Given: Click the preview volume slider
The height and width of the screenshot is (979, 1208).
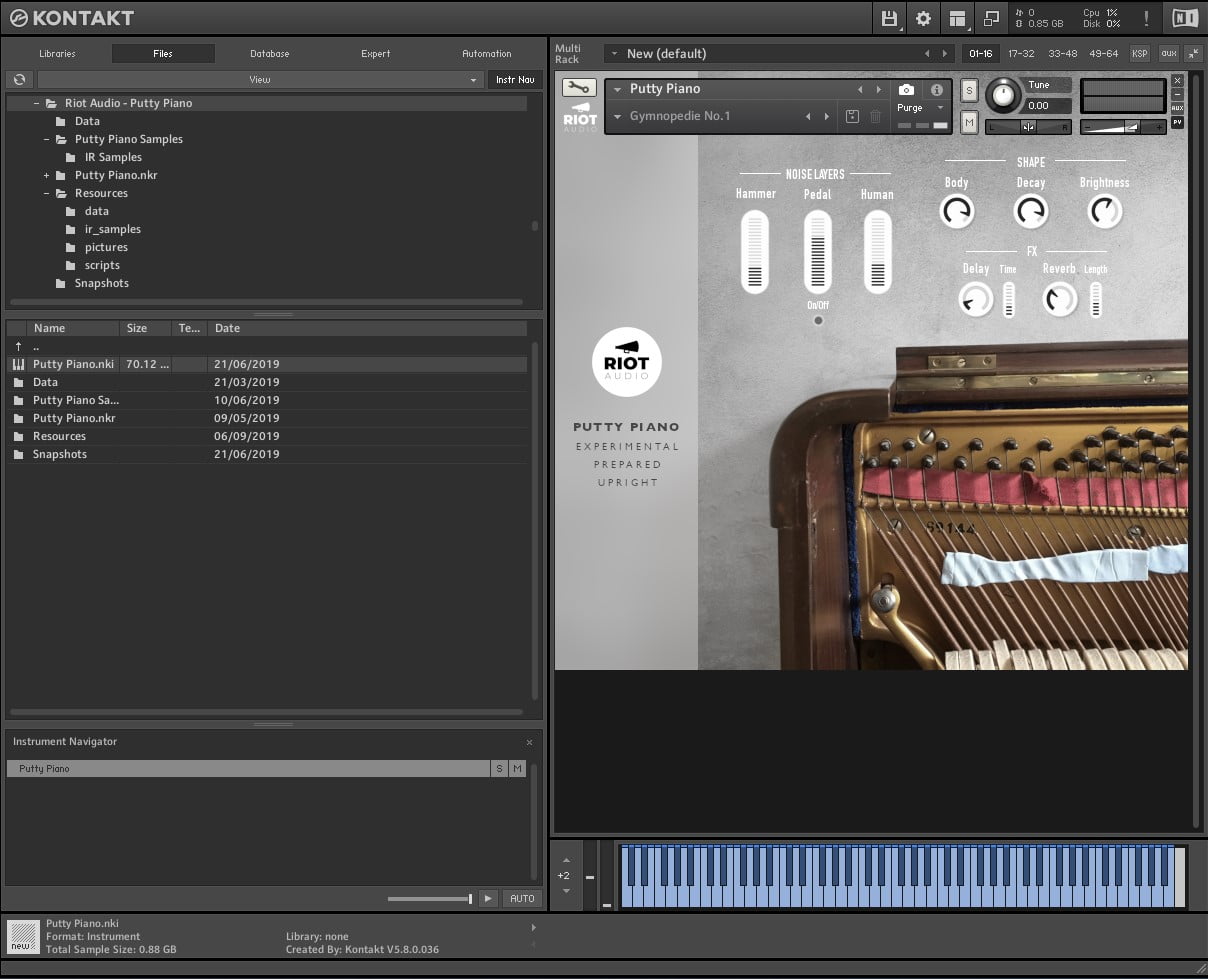Looking at the screenshot, I should [430, 899].
